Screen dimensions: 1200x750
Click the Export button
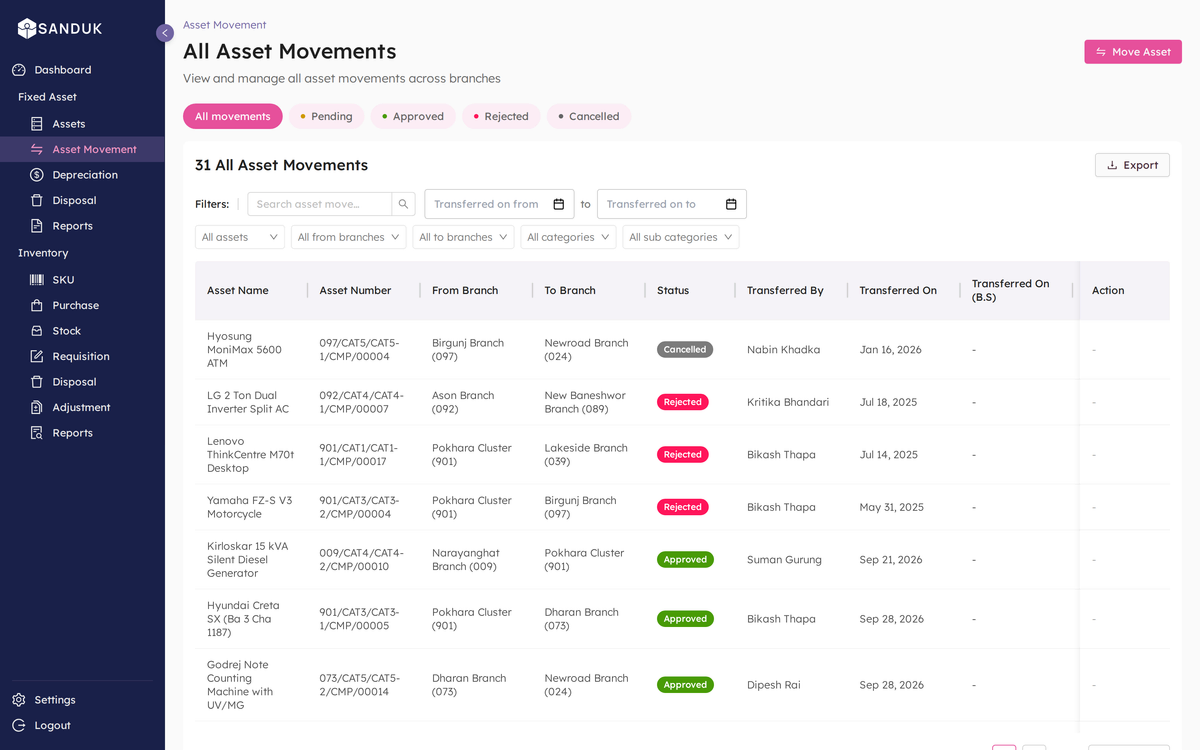1132,165
